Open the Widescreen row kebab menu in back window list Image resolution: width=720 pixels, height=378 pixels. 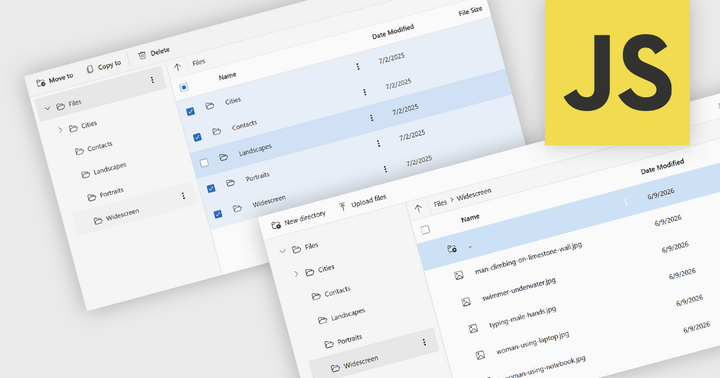pos(385,169)
